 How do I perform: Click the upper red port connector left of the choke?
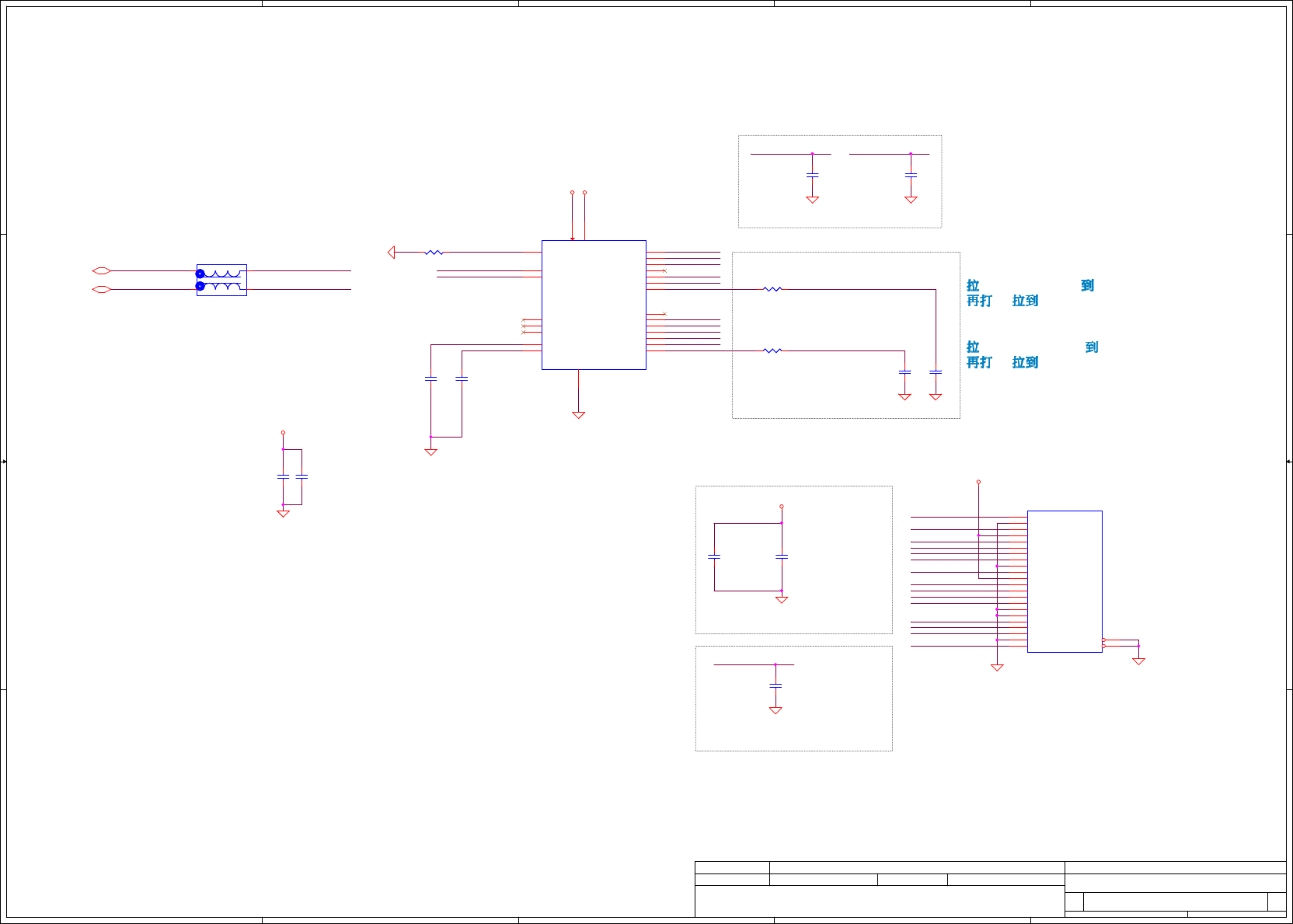(x=102, y=271)
